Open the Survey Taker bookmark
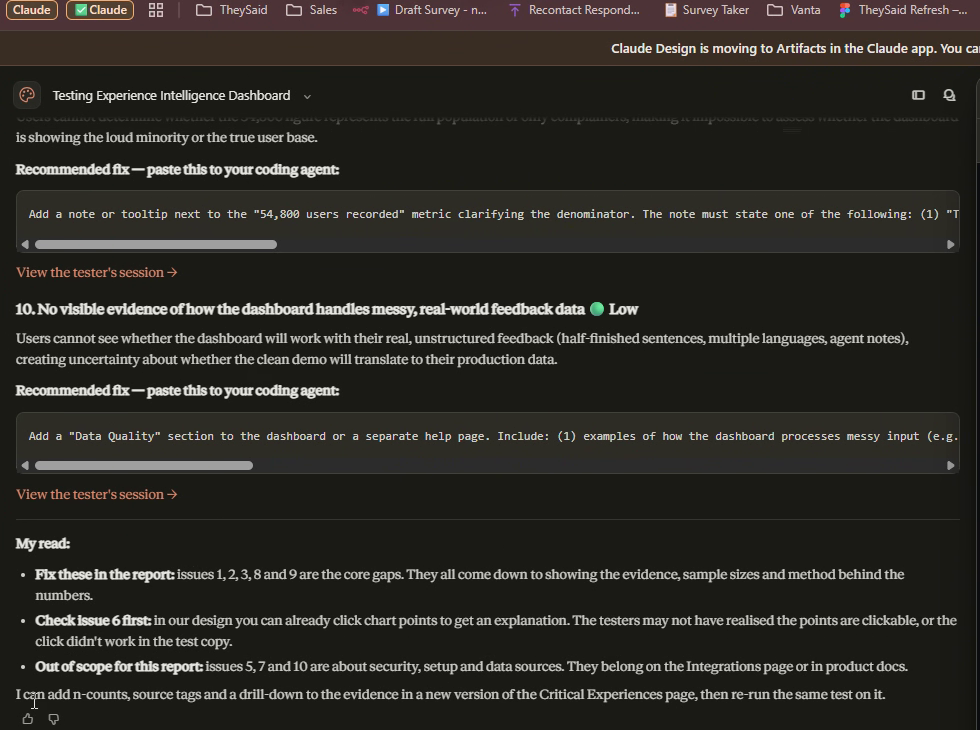980x730 pixels. point(706,10)
